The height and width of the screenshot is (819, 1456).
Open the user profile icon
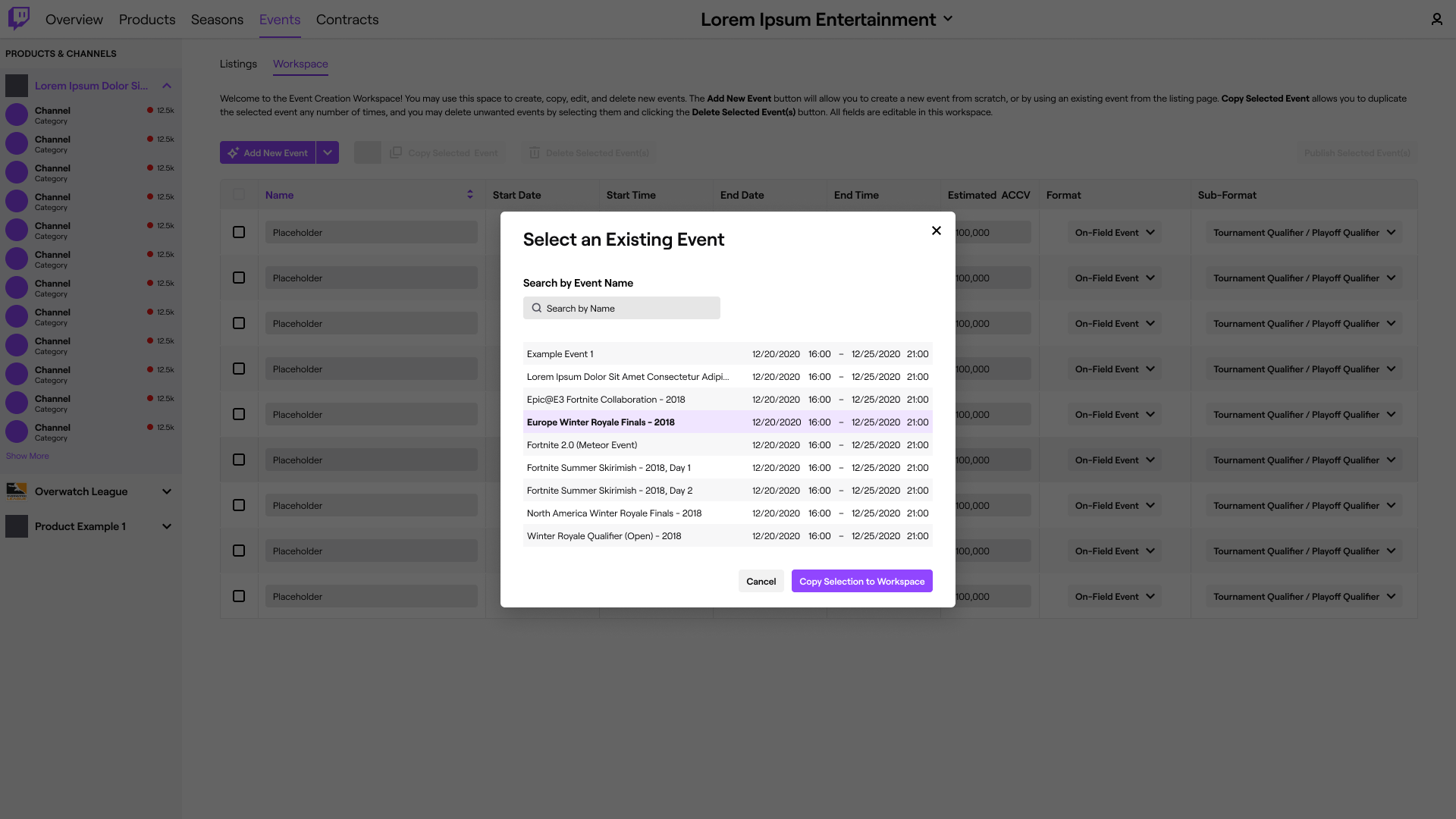tap(1436, 19)
